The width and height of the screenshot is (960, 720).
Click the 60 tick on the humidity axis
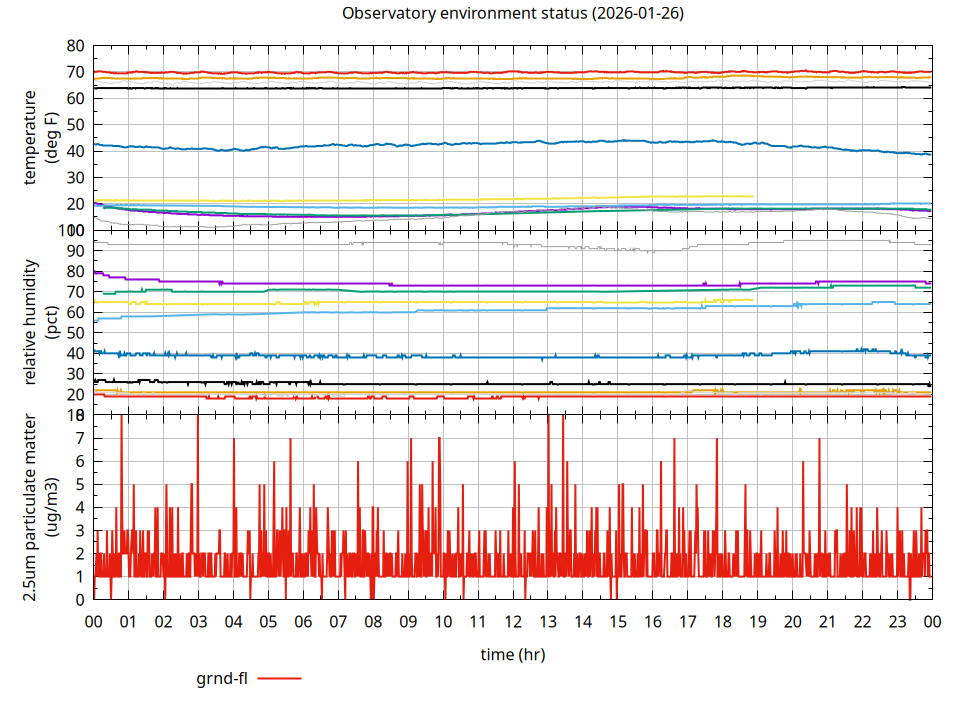(x=75, y=312)
